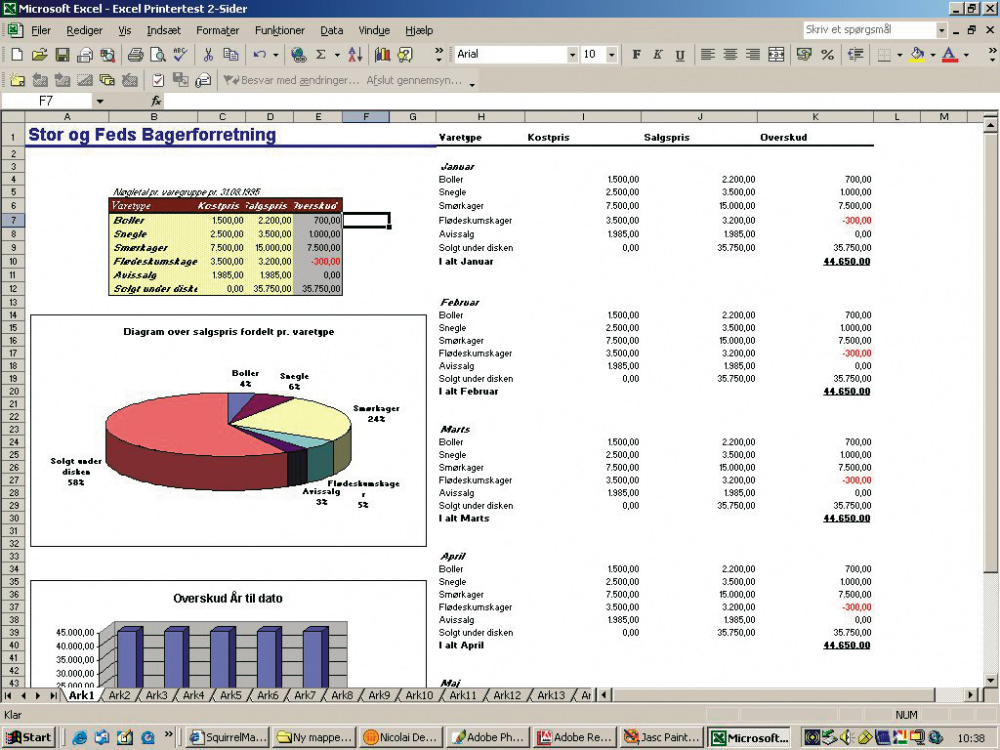Apply currency format icon

(805, 55)
